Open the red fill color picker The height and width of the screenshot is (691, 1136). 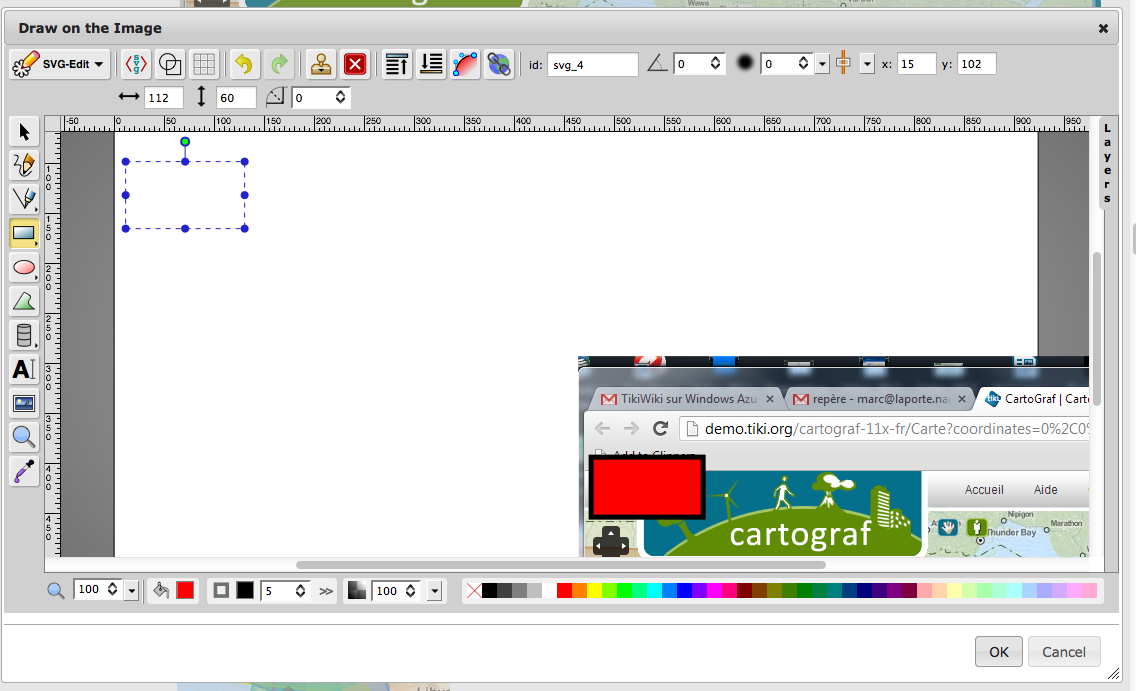(x=185, y=590)
